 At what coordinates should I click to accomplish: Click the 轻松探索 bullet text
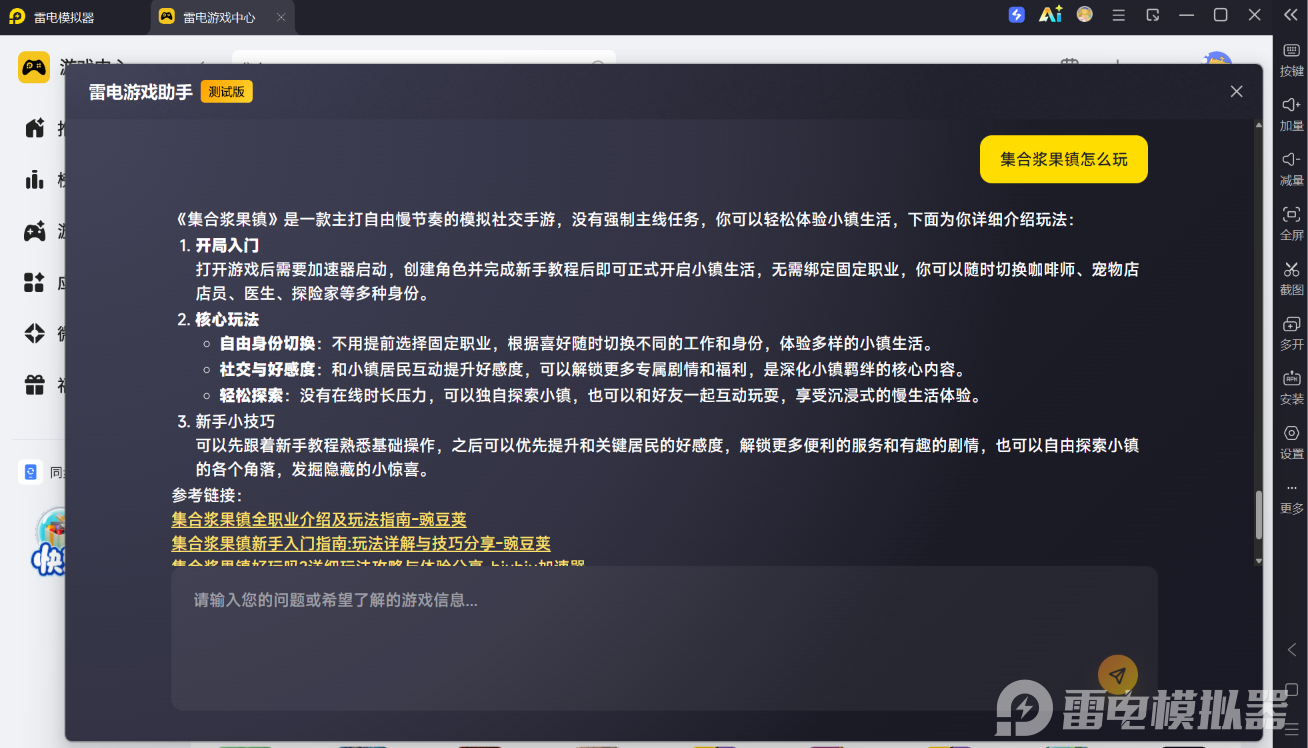click(251, 395)
